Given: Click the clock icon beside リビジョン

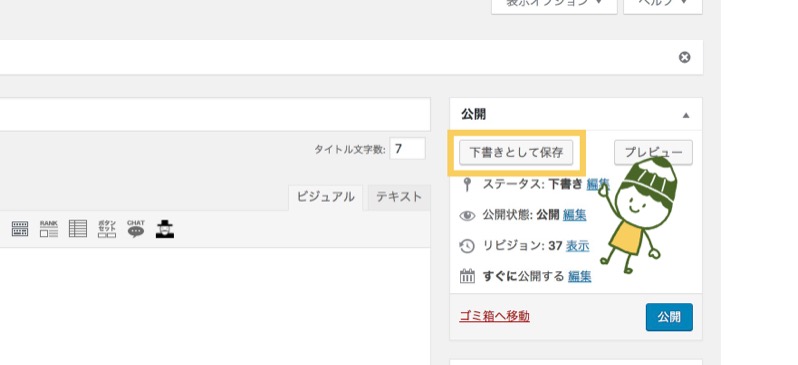Looking at the screenshot, I should 467,246.
